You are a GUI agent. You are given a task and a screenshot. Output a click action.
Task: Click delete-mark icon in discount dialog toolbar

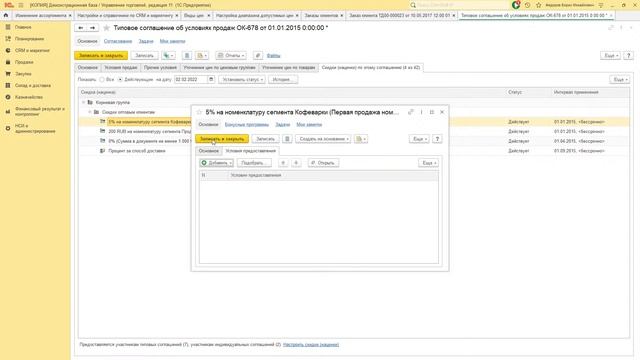(x=287, y=139)
